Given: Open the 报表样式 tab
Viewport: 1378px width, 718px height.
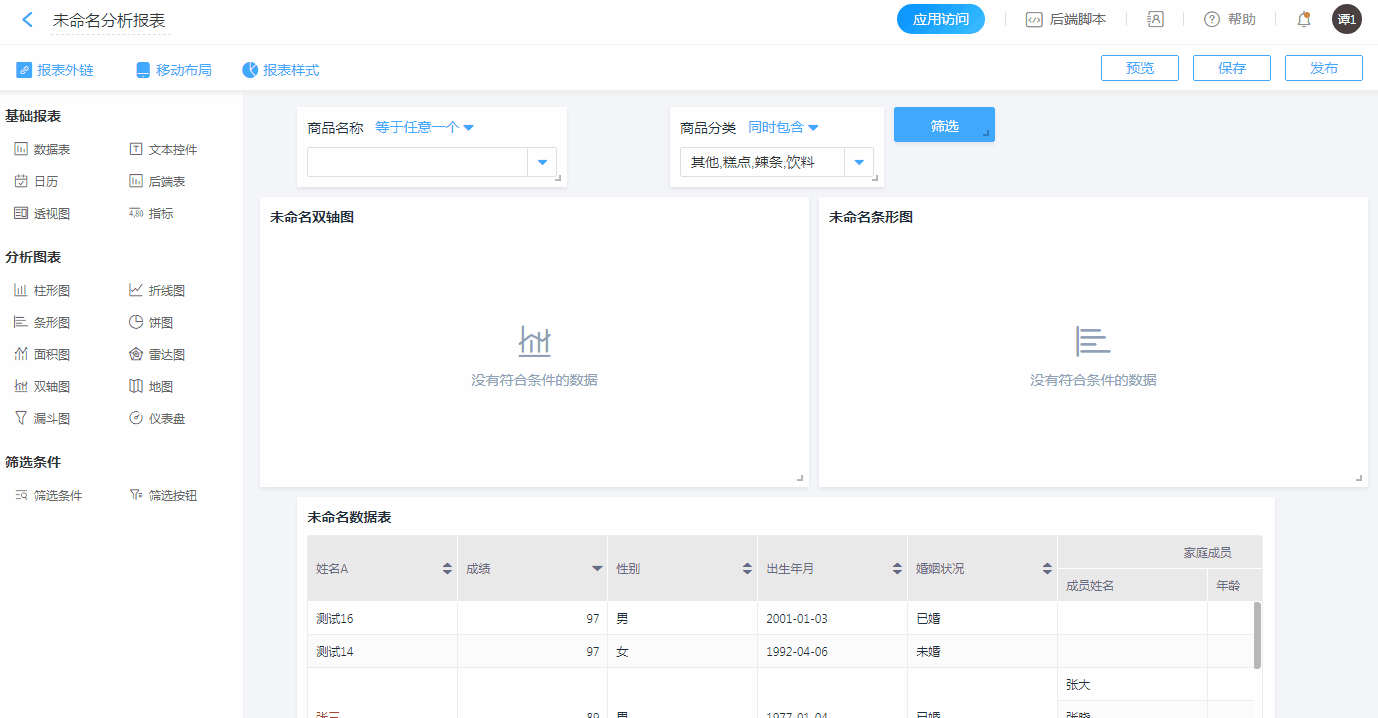Looking at the screenshot, I should pos(281,70).
